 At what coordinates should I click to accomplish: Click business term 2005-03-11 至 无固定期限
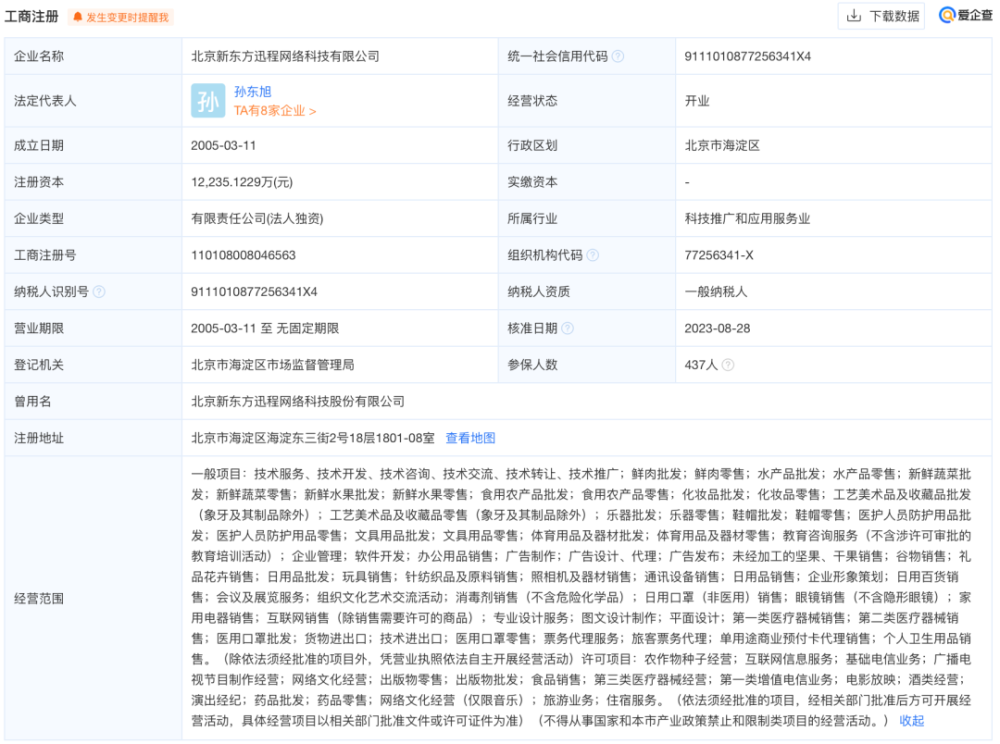click(265, 328)
